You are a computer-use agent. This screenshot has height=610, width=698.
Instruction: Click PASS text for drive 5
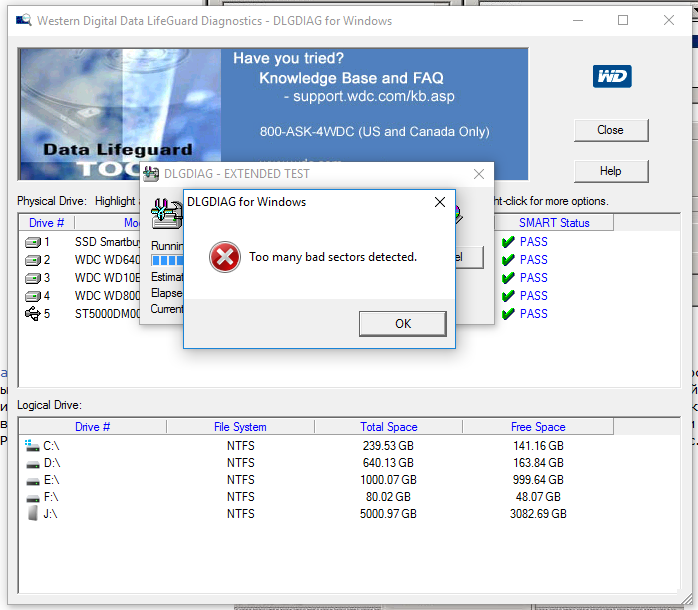pos(533,314)
